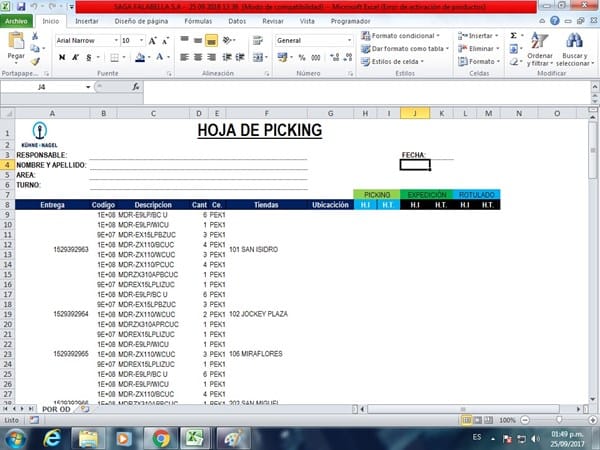Screen dimensions: 600x450
Task: Toggle underline S formatting
Action: point(89,57)
